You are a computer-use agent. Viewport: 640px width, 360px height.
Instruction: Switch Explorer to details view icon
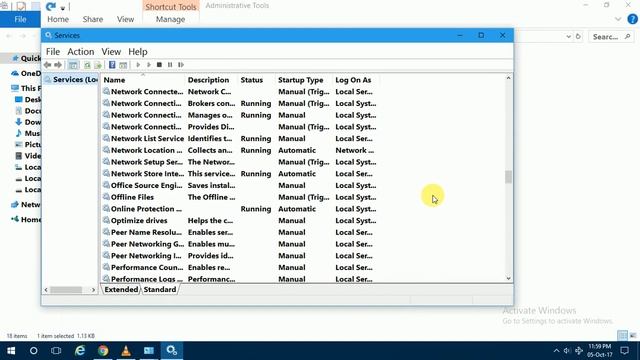pos(622,336)
